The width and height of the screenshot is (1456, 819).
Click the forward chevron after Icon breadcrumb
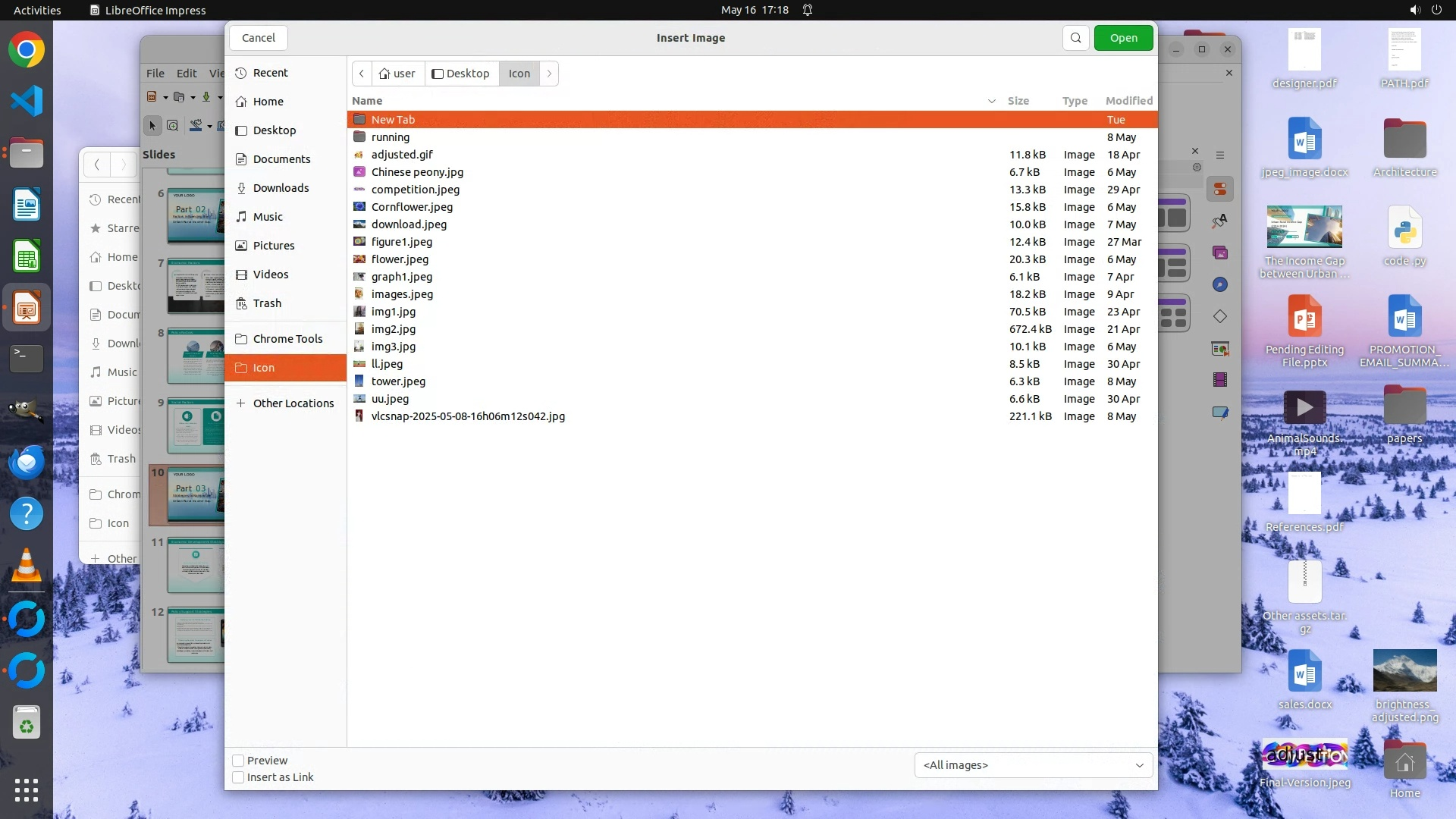tap(549, 74)
